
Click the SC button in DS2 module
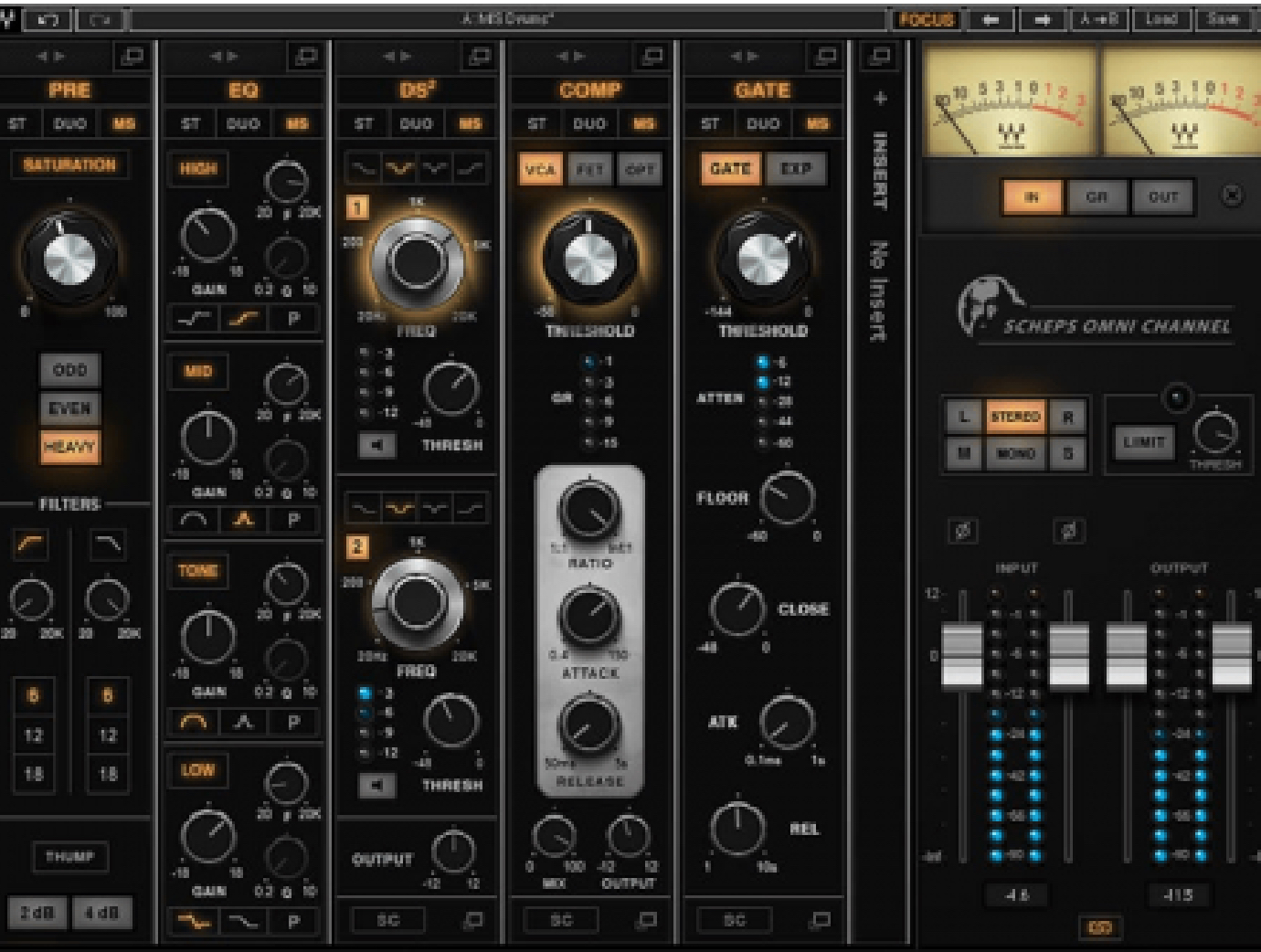pyautogui.click(x=387, y=920)
